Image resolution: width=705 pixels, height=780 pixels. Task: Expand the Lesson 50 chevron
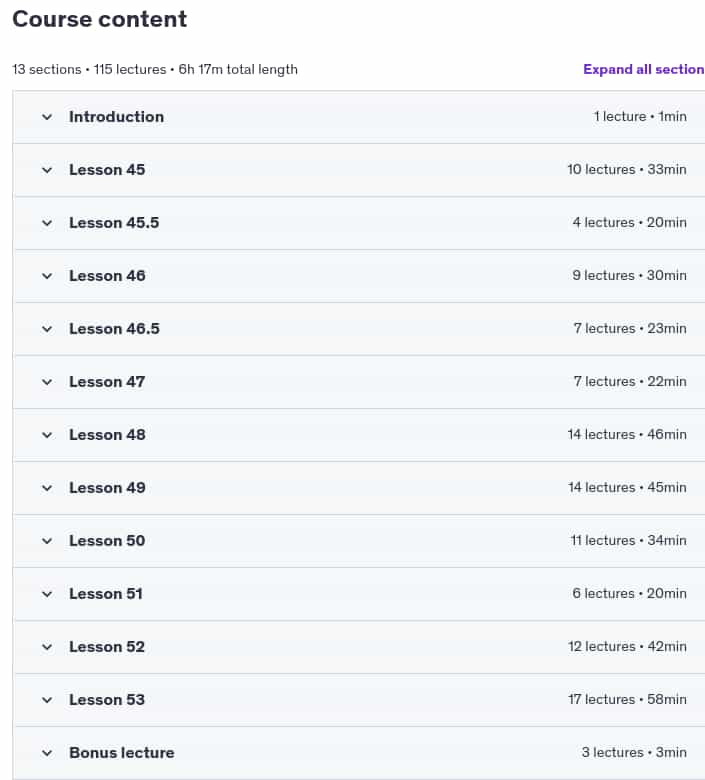(x=47, y=541)
